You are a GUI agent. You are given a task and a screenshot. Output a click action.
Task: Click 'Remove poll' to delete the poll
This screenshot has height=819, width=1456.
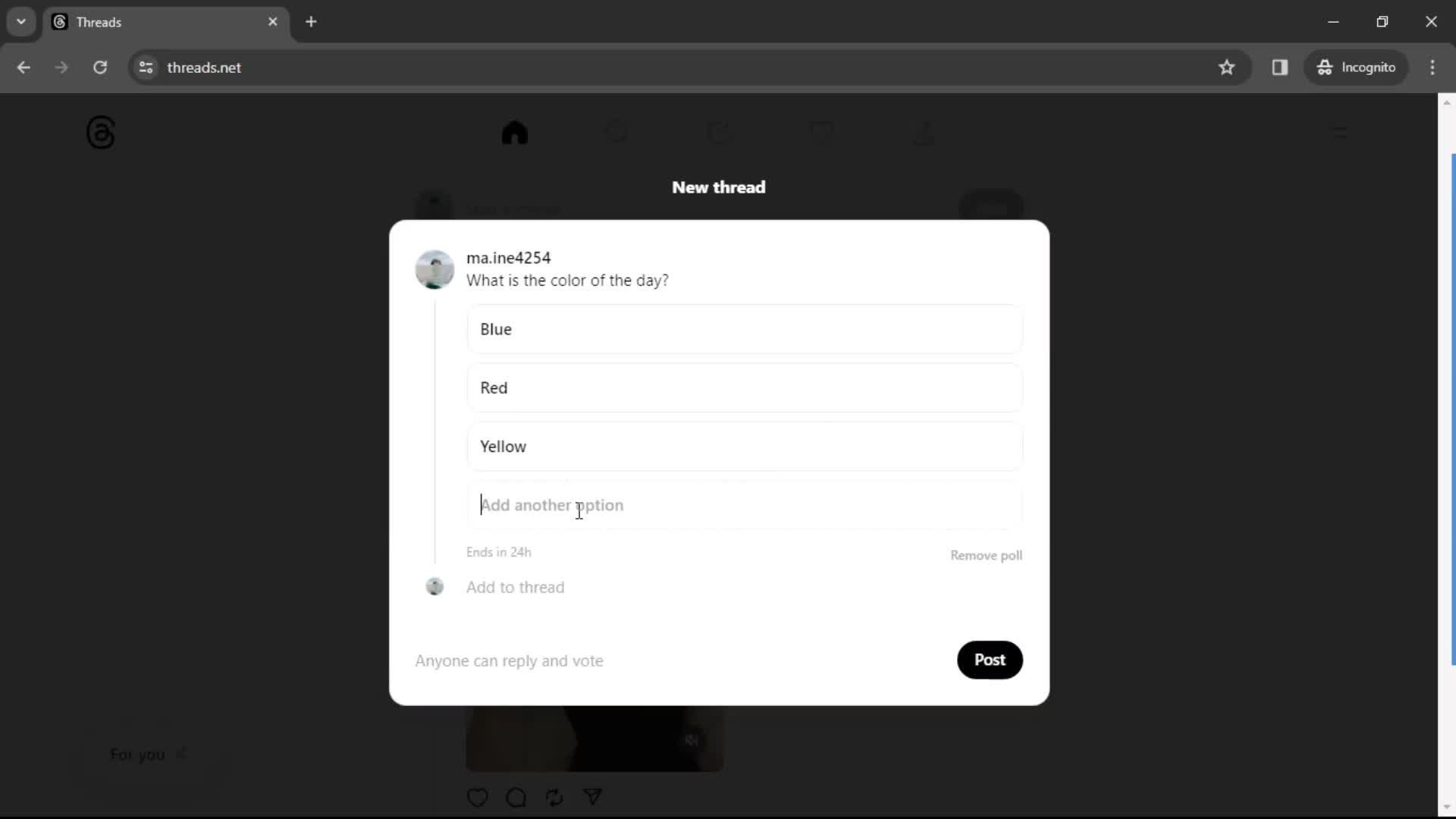[987, 555]
